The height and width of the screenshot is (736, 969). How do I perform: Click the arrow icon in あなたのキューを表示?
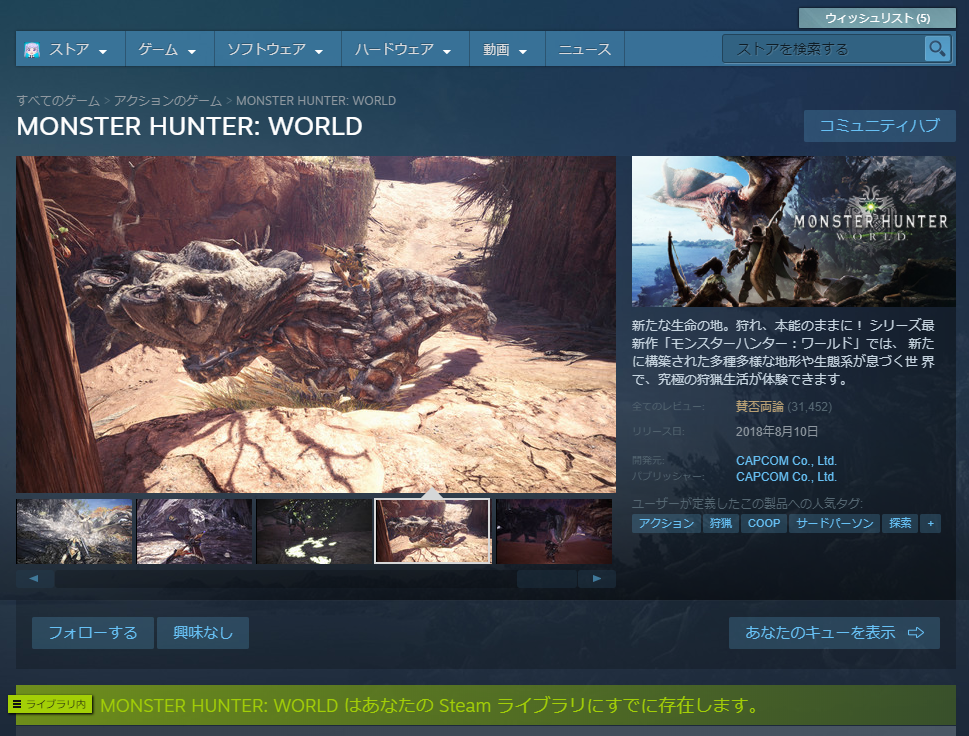[916, 632]
